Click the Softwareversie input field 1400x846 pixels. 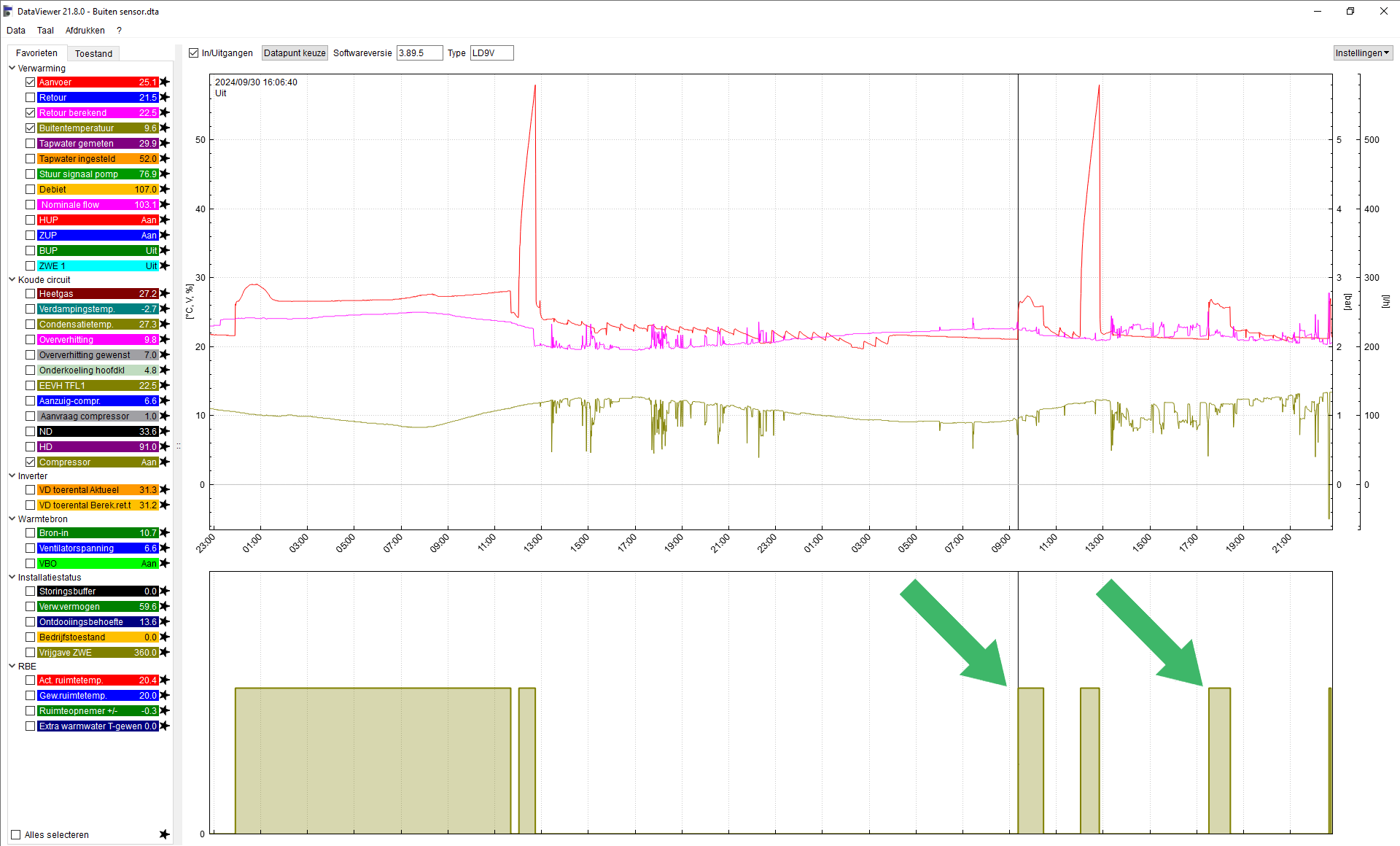[419, 53]
